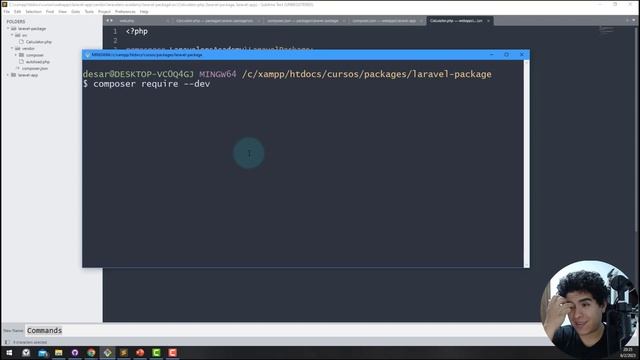The height and width of the screenshot is (360, 640).
Task: Open autoload.php in the sidebar
Action: (x=38, y=62)
